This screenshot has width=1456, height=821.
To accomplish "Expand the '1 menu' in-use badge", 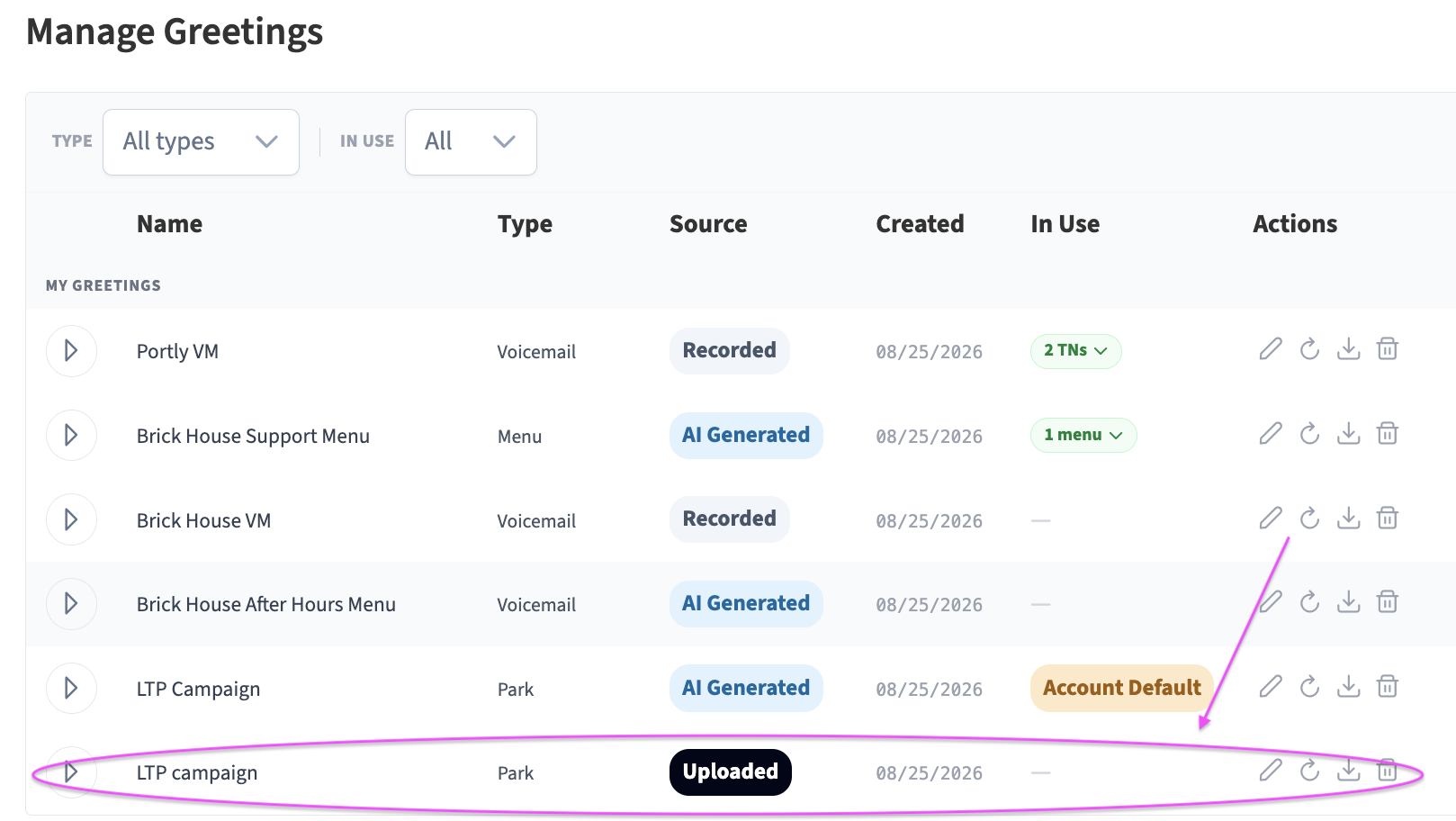I will pos(1083,436).
